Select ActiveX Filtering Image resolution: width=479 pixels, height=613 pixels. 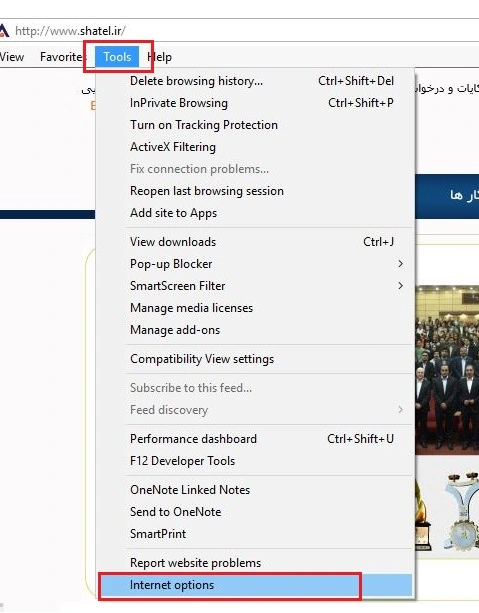click(255, 147)
